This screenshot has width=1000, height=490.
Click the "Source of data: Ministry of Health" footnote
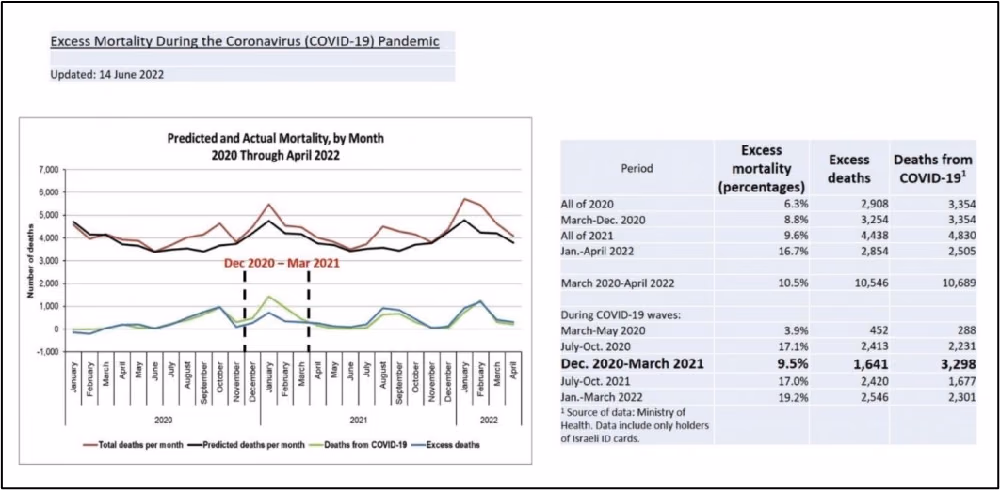[x=634, y=424]
